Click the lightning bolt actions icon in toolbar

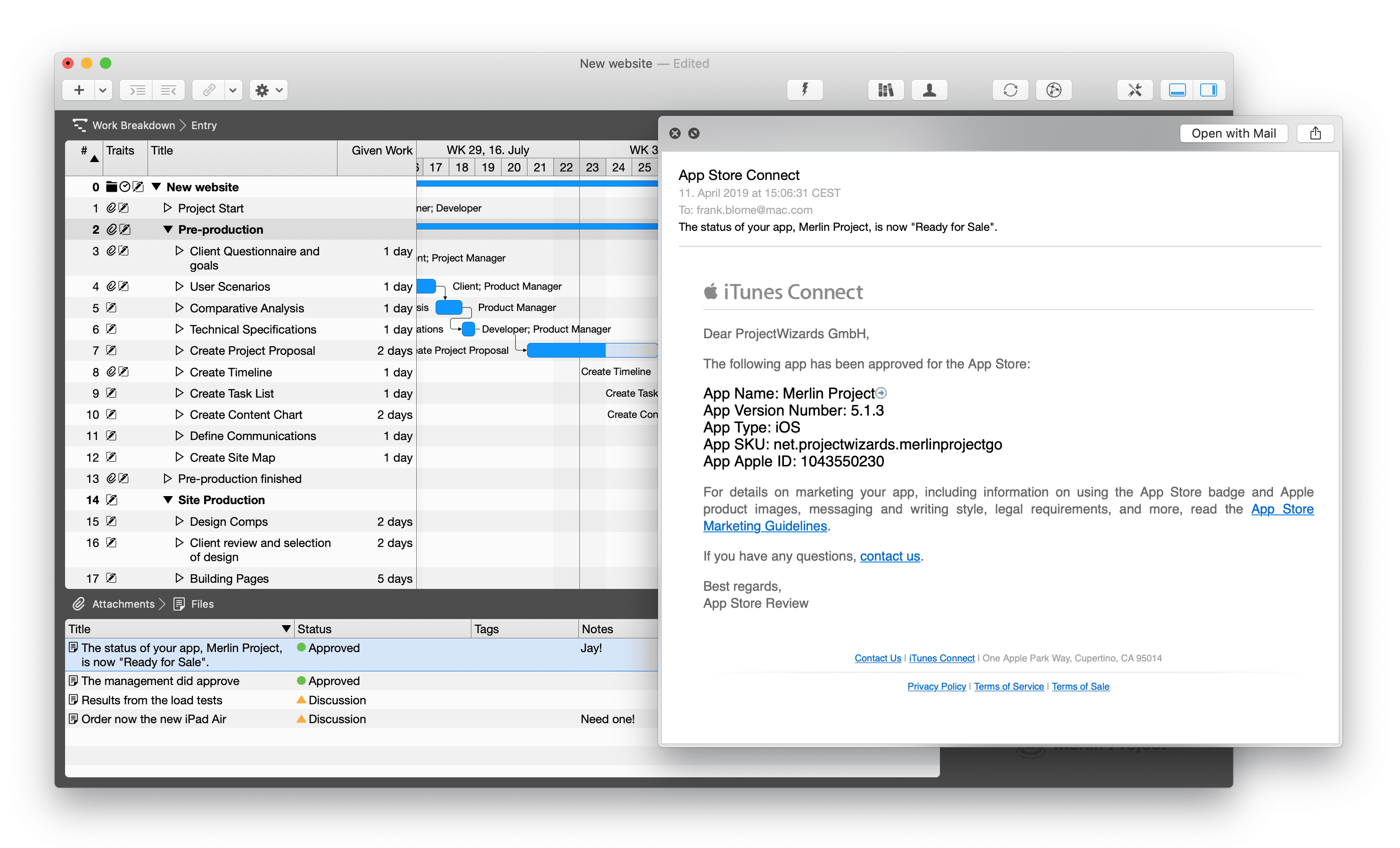point(805,90)
